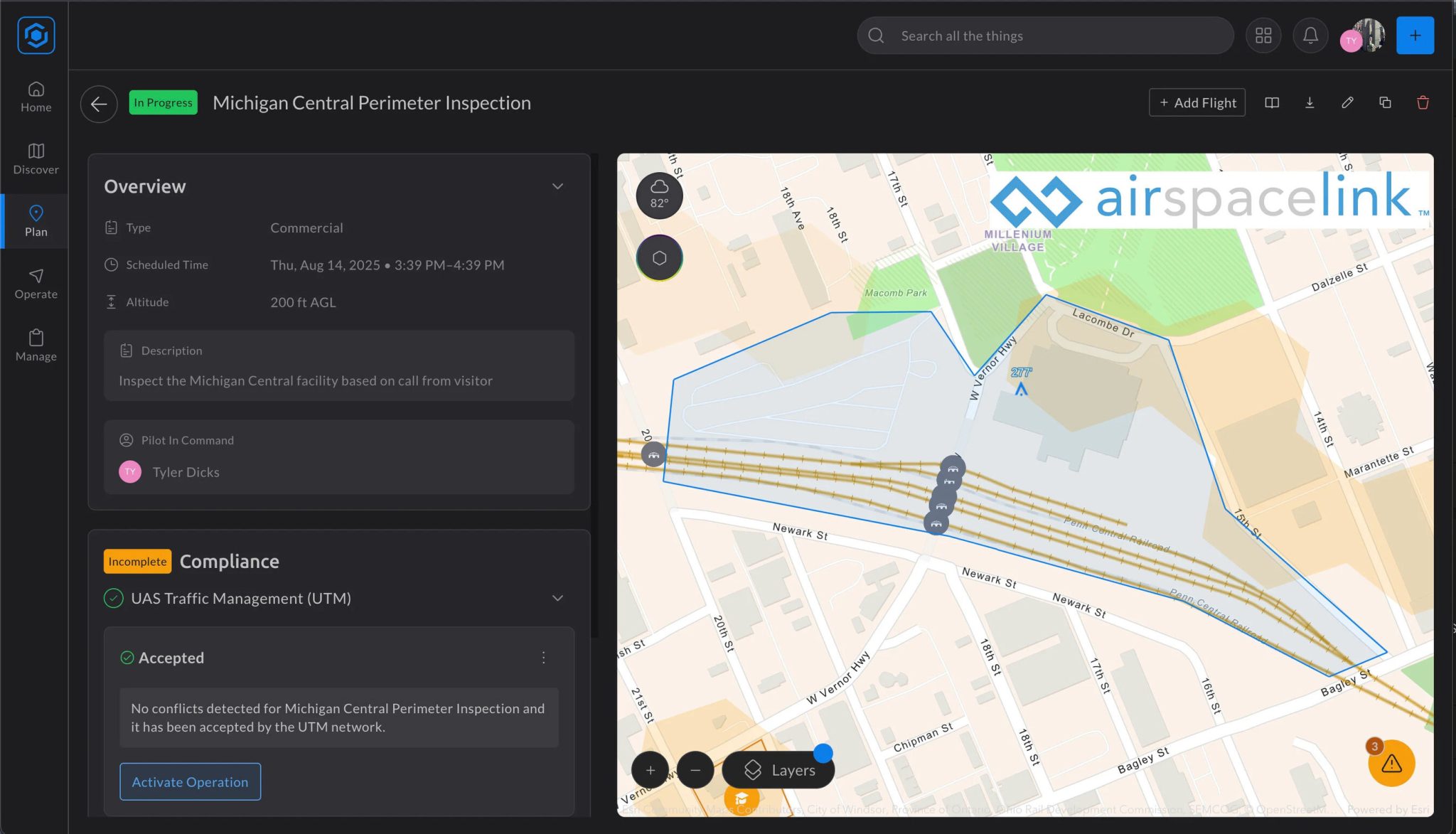Click the Activate Operation button
This screenshot has width=1456, height=834.
pos(190,781)
